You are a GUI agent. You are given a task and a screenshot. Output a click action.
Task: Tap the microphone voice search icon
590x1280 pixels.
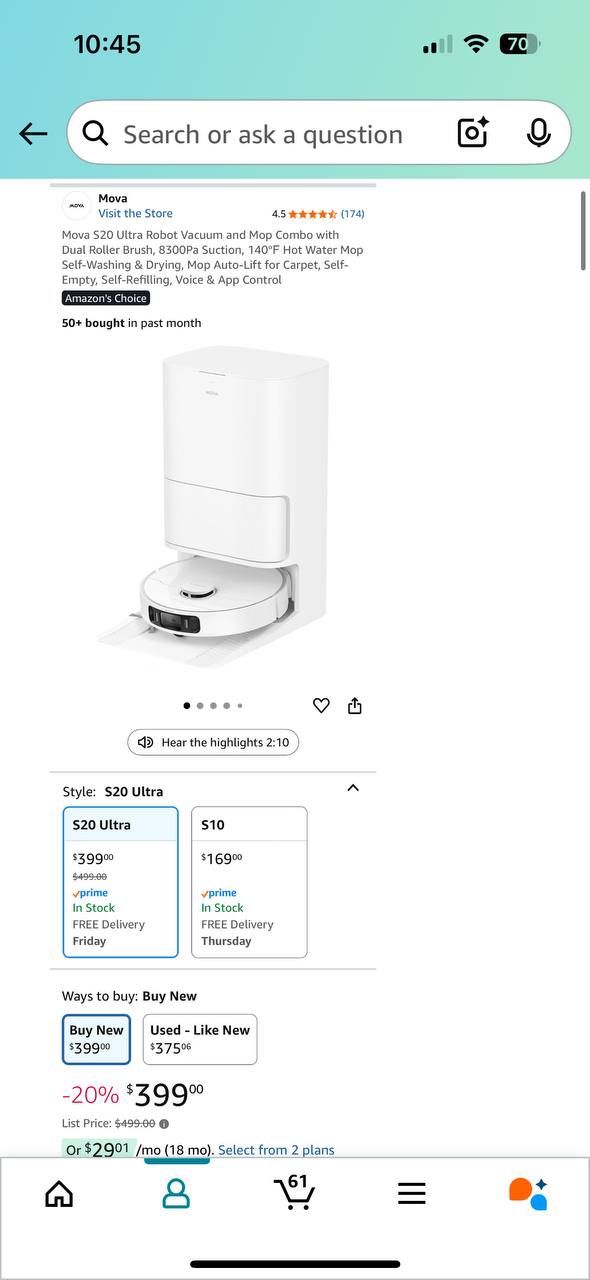click(538, 132)
